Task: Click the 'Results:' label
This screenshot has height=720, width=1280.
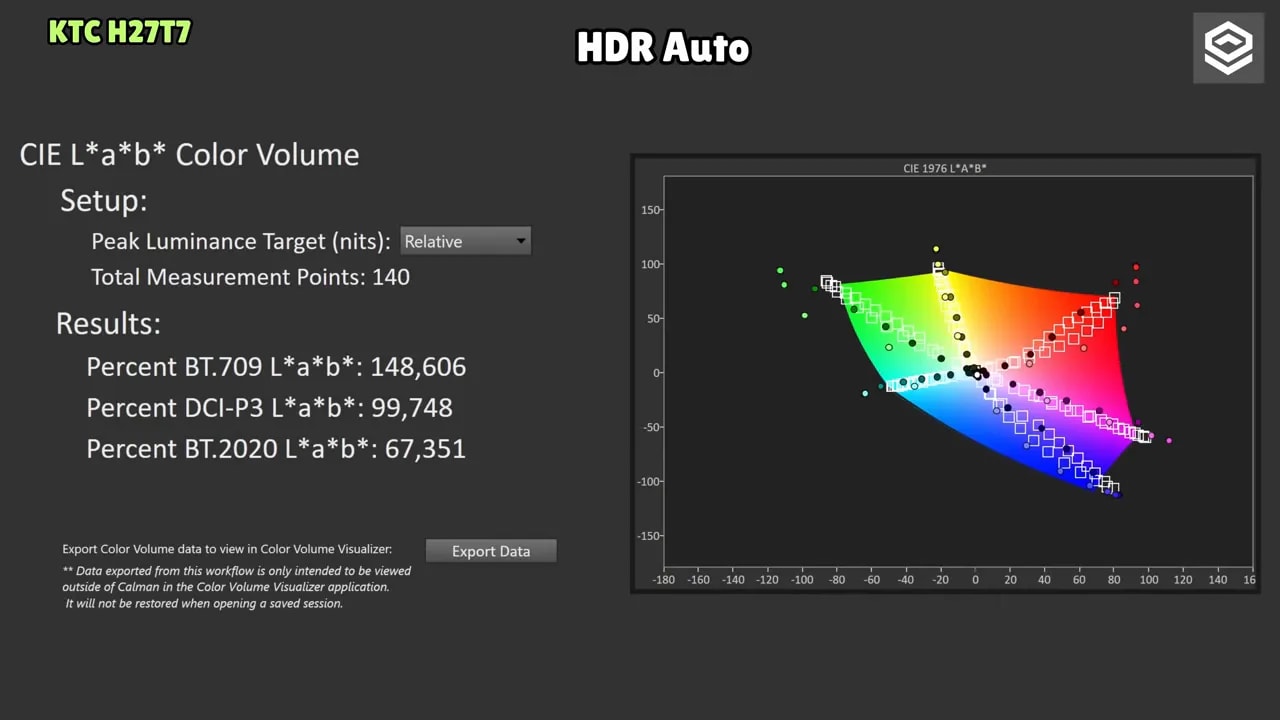Action: 108,323
